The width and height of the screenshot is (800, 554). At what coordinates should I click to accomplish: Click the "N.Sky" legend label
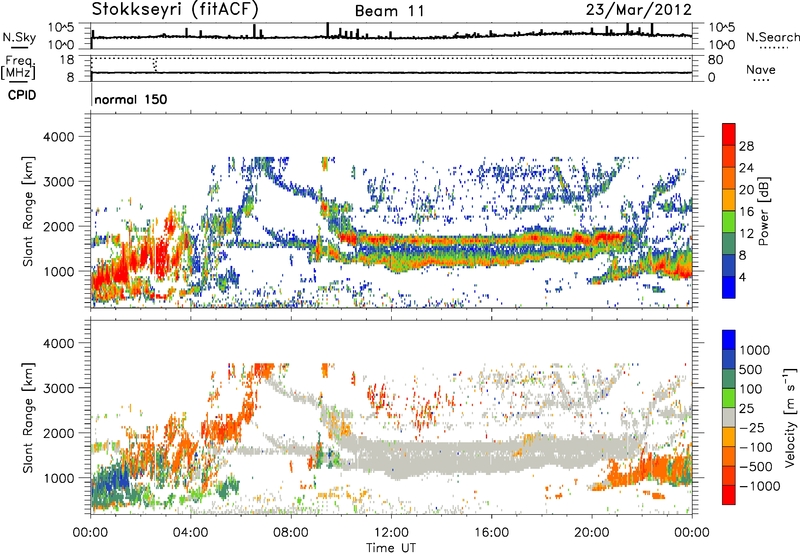[19, 37]
